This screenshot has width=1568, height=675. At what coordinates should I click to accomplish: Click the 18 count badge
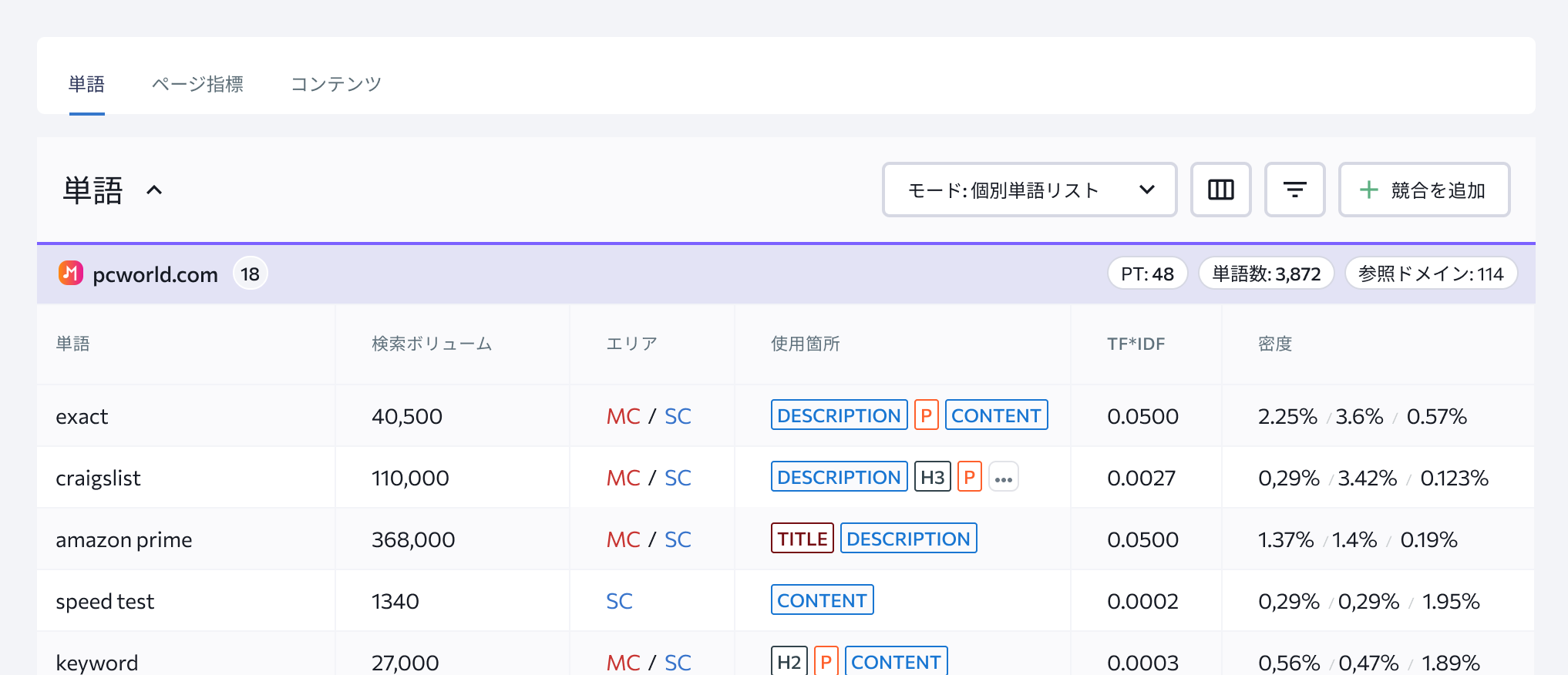coord(250,274)
